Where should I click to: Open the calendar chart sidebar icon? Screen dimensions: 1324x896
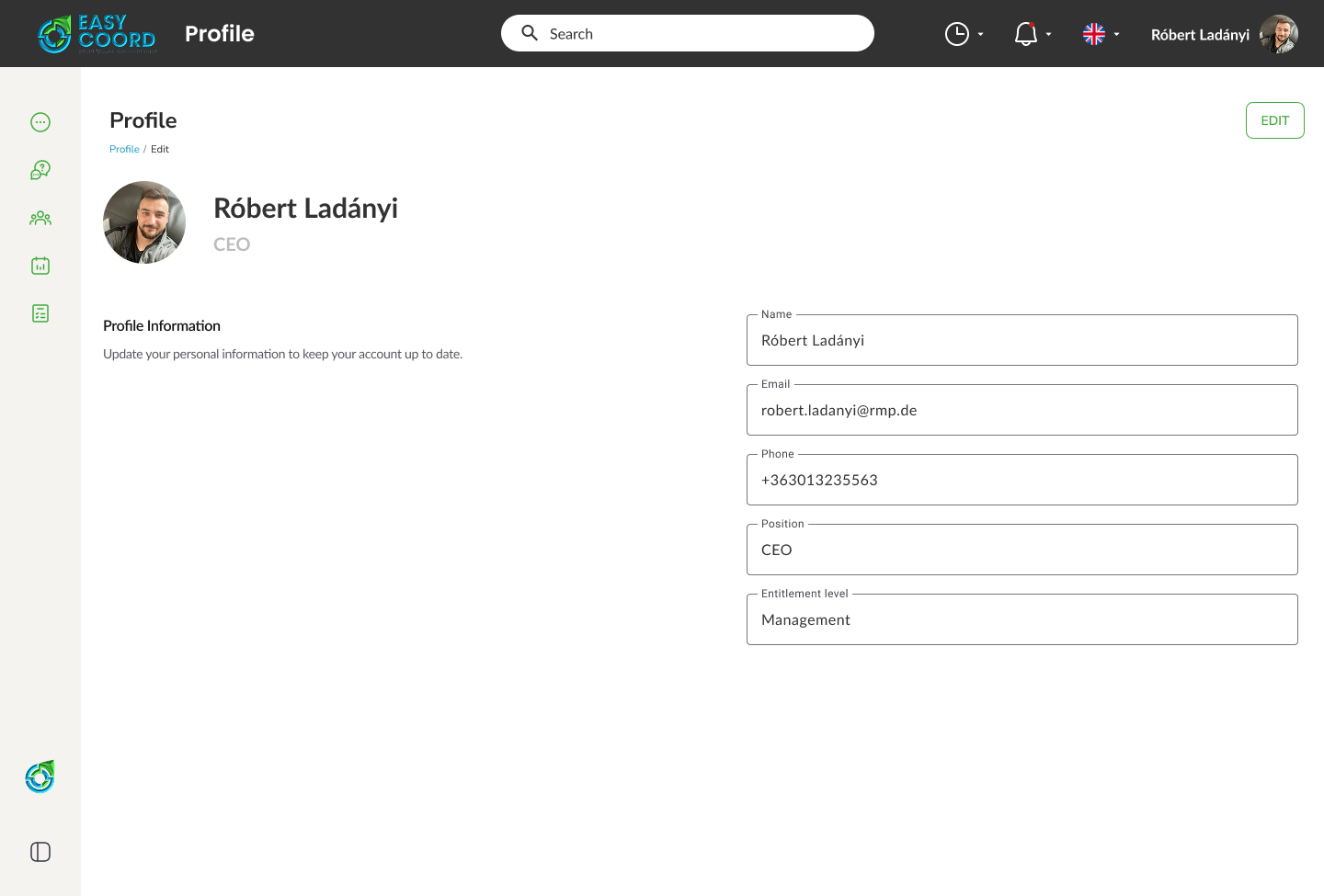click(x=40, y=266)
